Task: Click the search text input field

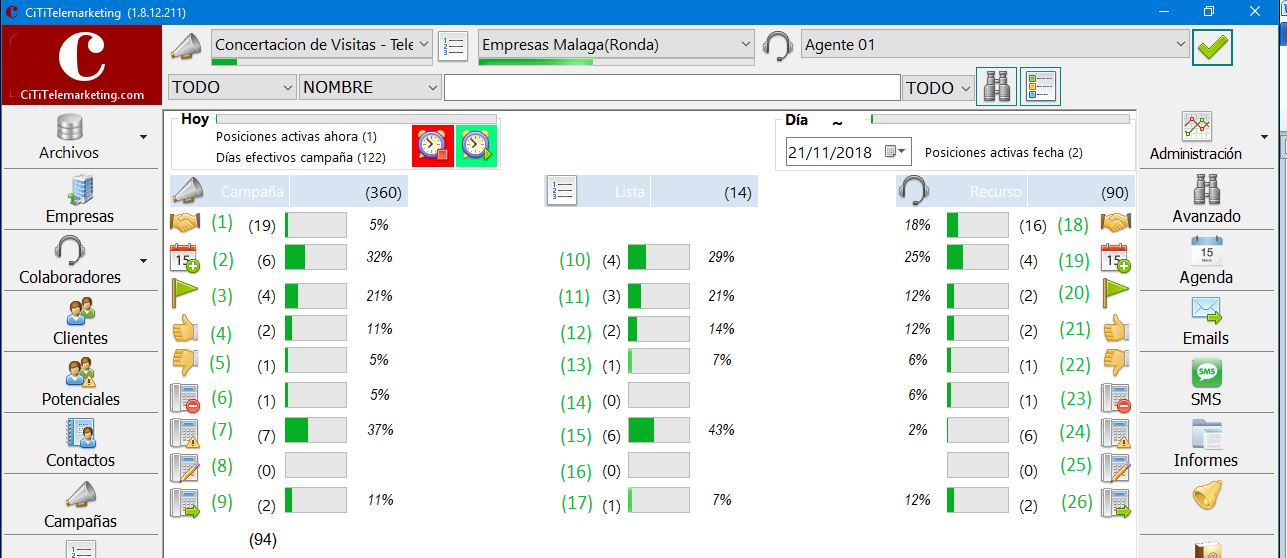Action: point(673,88)
